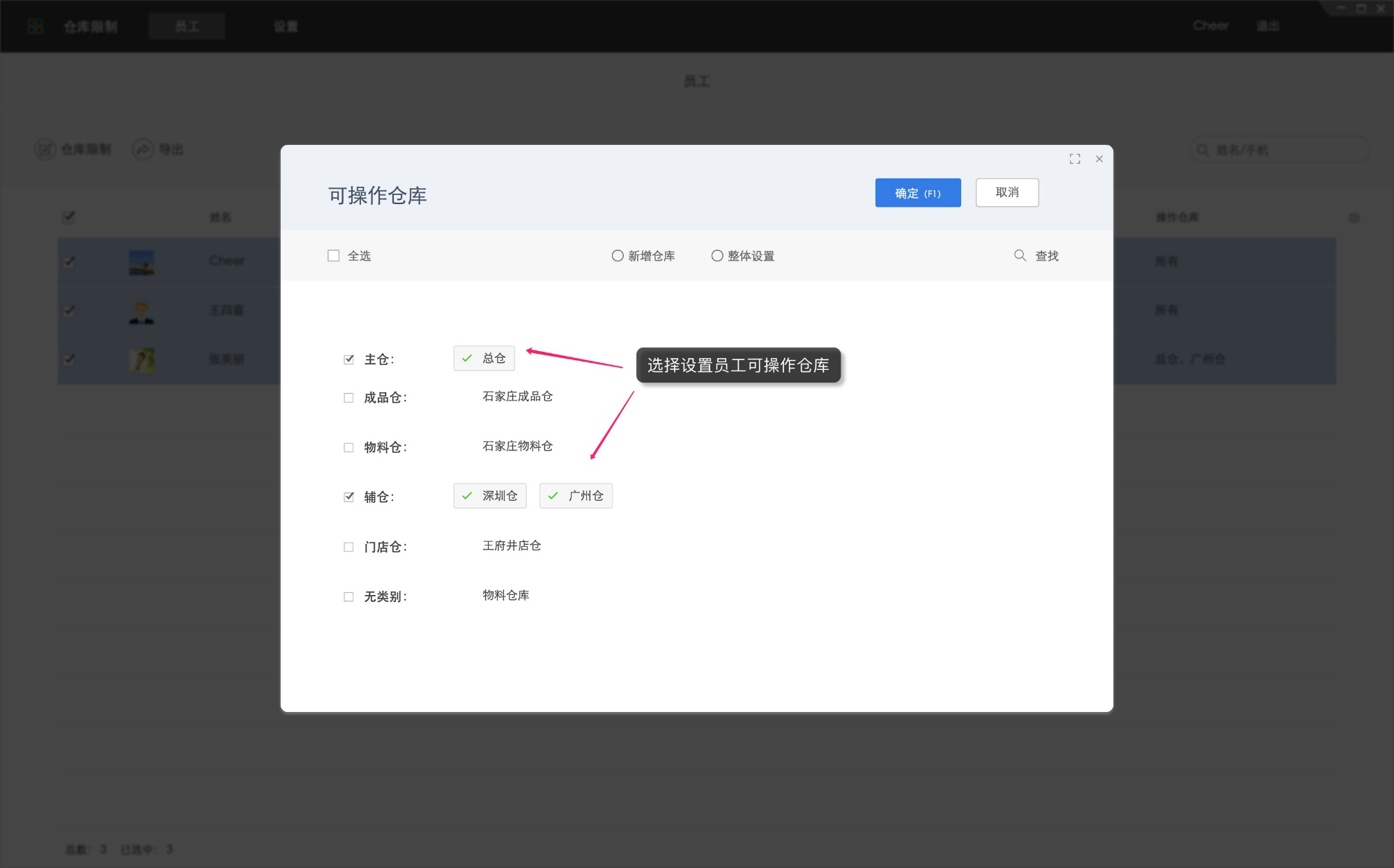
Task: Deselect the 深圳仓 warehouse tag
Action: [490, 496]
